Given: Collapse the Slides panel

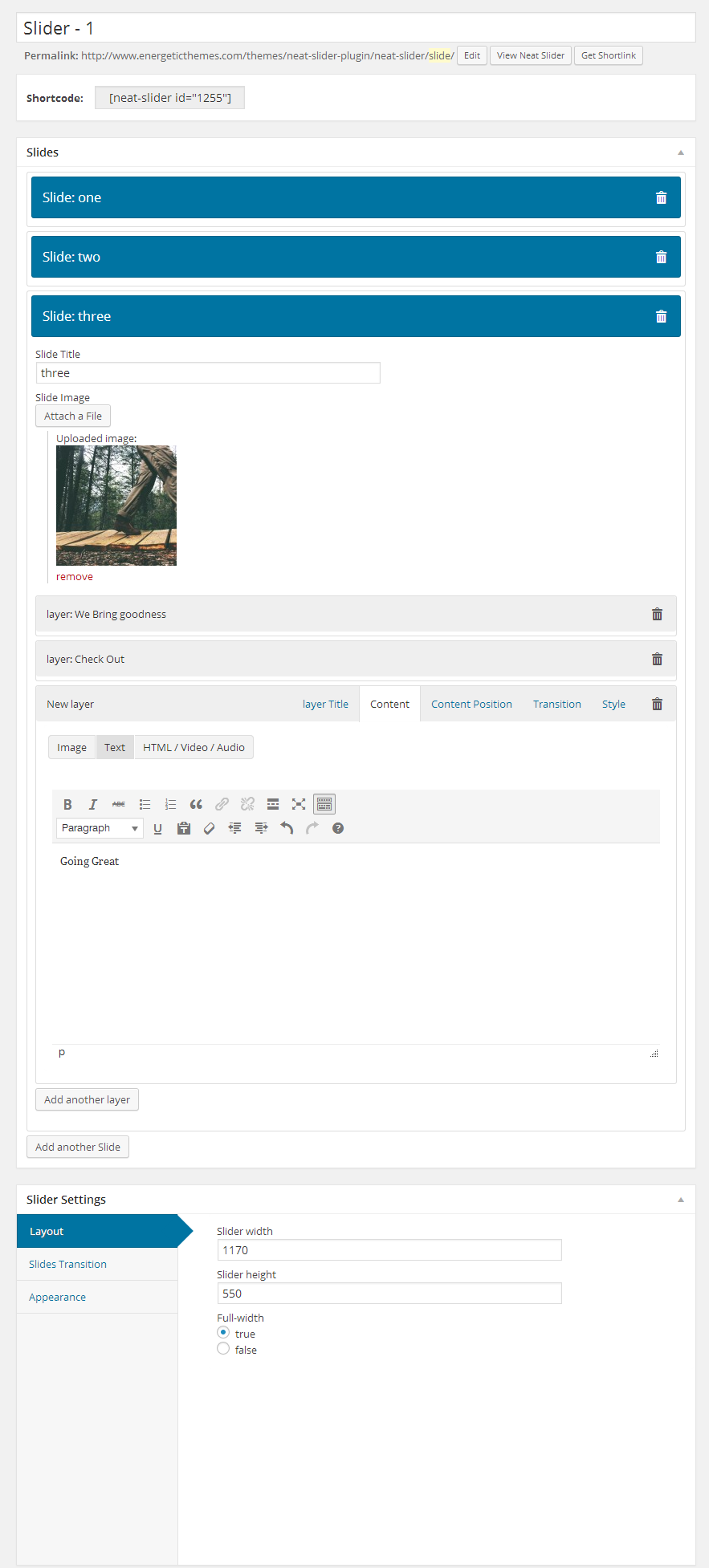Looking at the screenshot, I should point(681,152).
